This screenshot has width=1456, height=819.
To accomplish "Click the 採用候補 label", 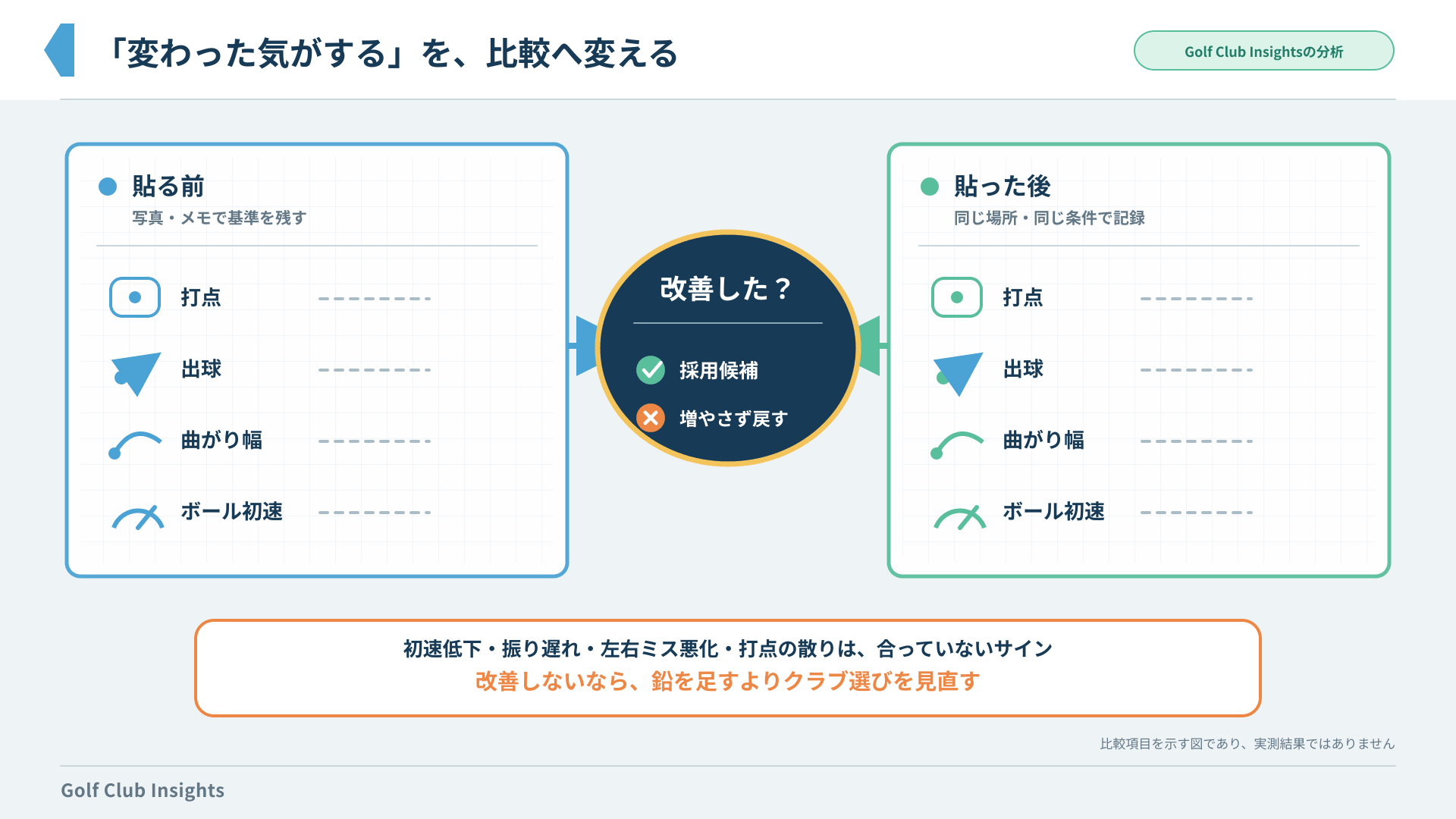I will coord(719,370).
